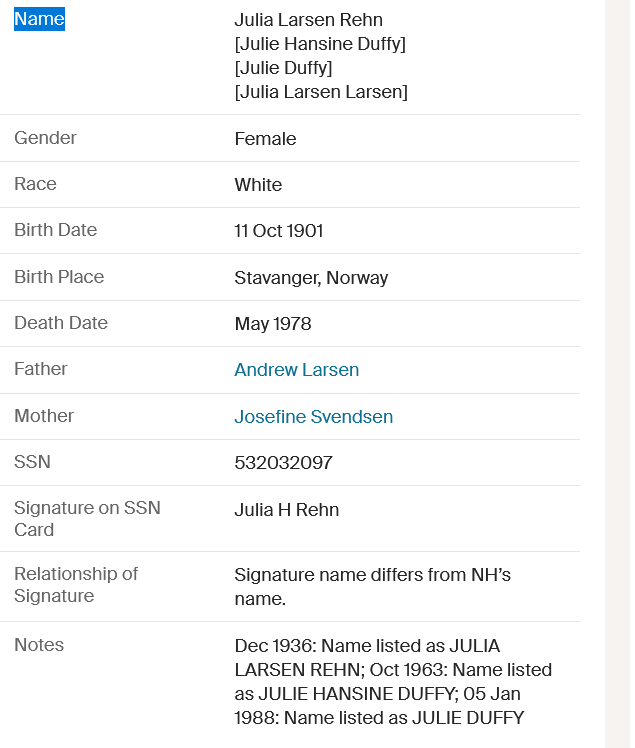The image size is (635, 748).
Task: Click the [Julie Duffy] alternate name
Action: pyautogui.click(x=283, y=68)
